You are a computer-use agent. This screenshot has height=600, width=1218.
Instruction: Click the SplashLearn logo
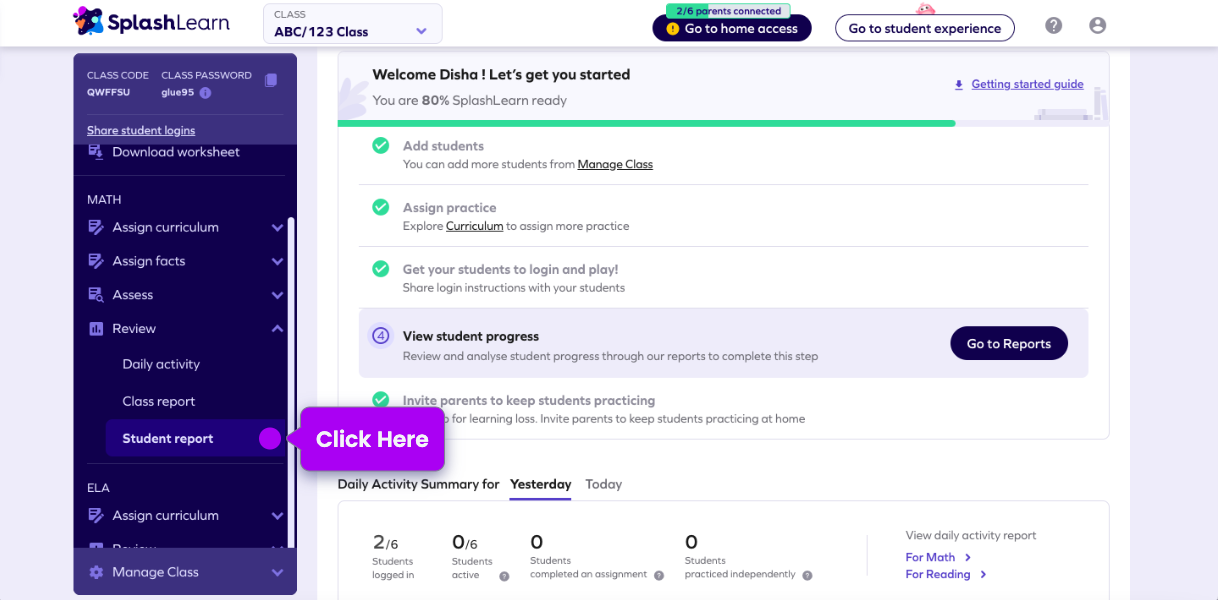(151, 21)
